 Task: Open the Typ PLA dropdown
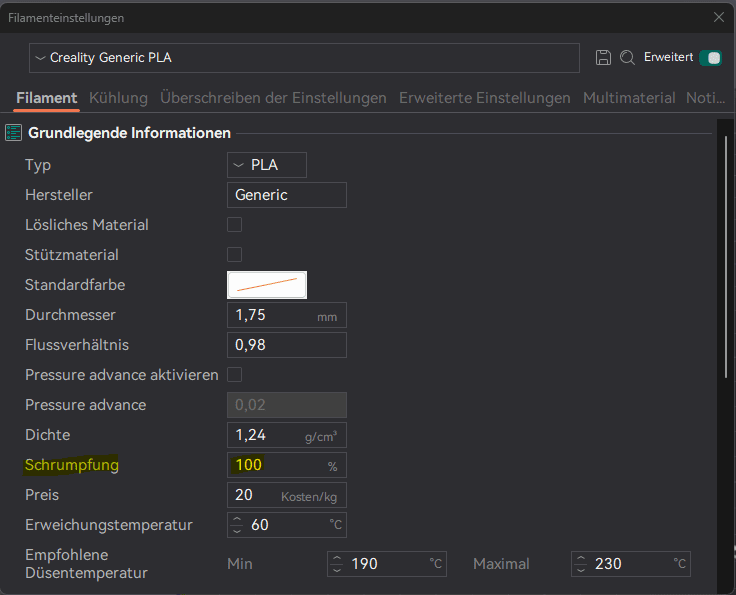click(267, 165)
